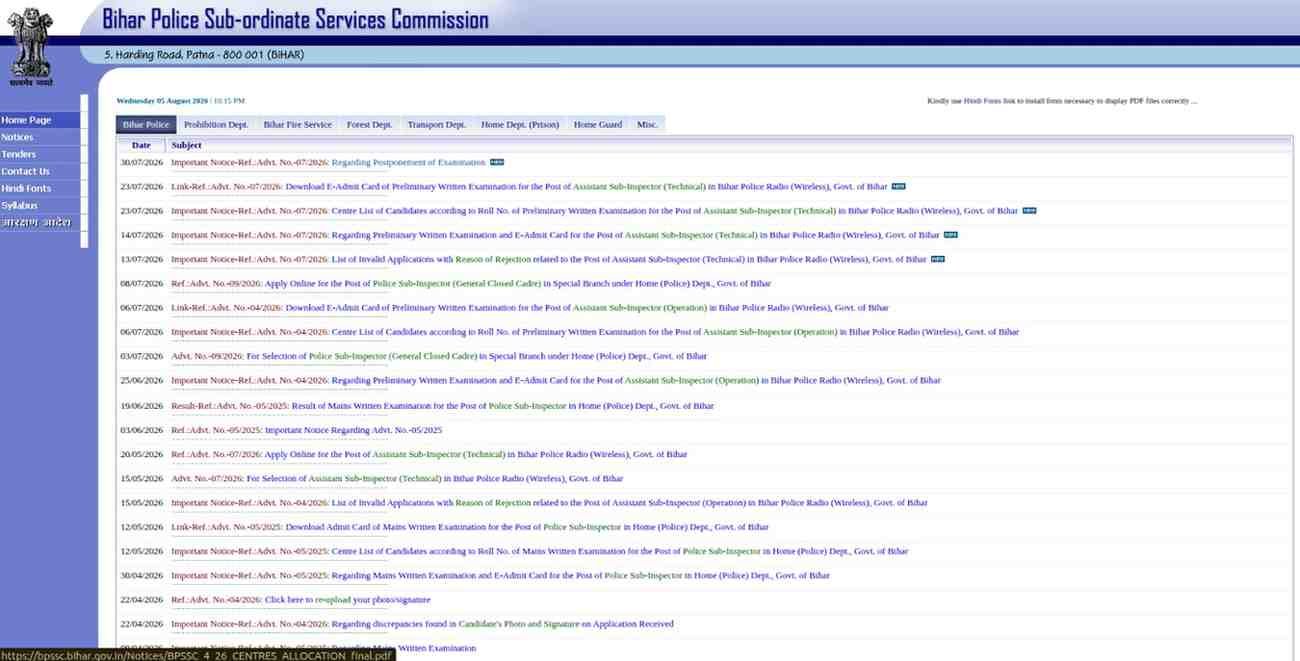
Task: Click the '5, Harding Road, Patna - 800 001' address text
Action: point(204,55)
